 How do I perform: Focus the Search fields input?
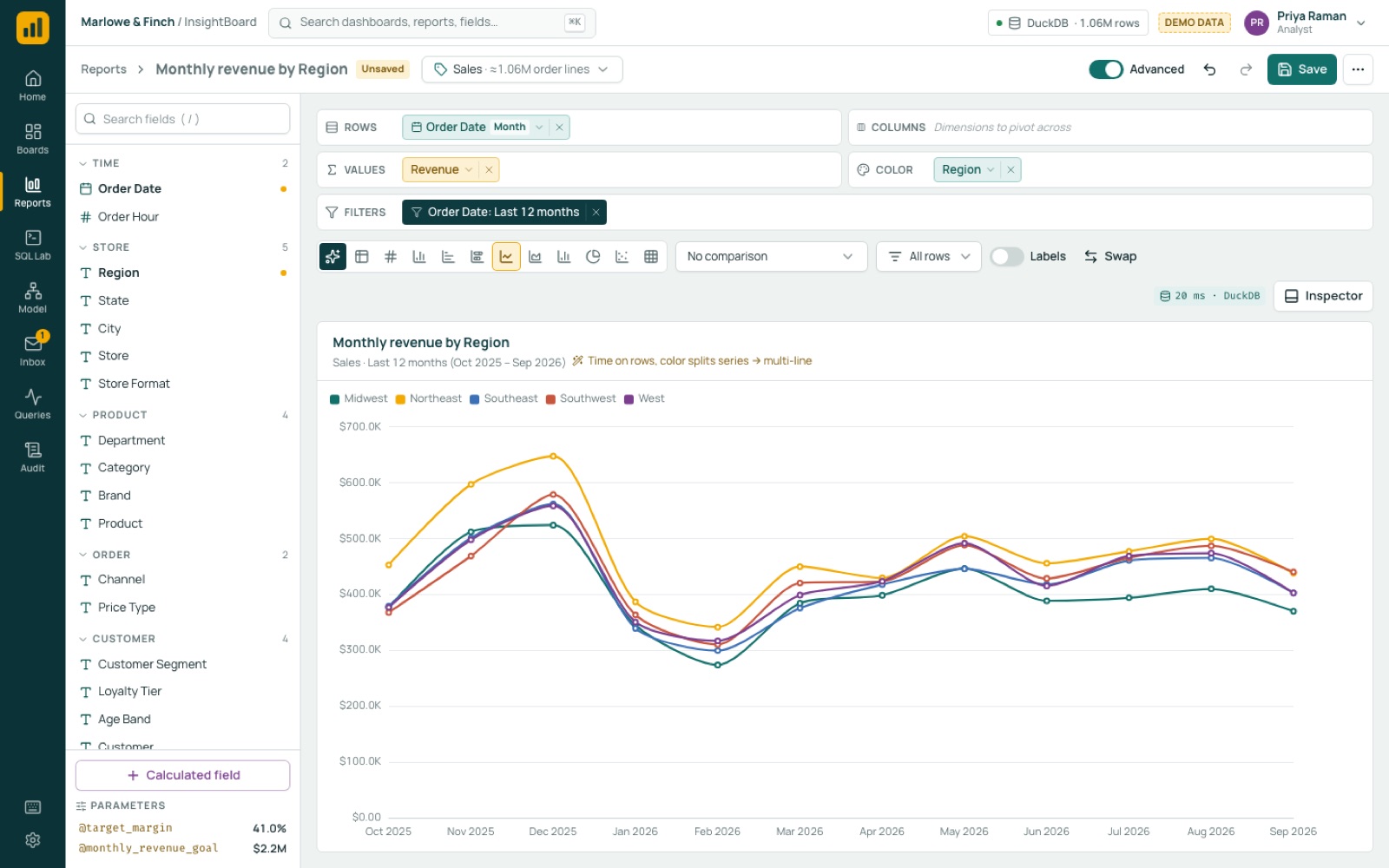183,119
